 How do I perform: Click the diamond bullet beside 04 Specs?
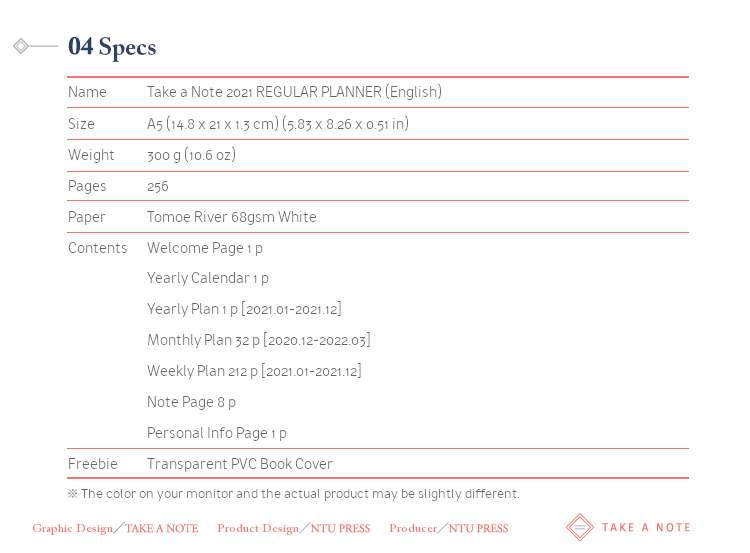coord(21,46)
